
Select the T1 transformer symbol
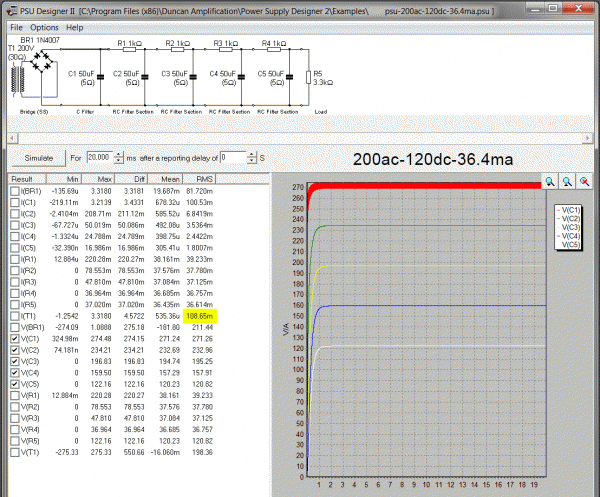[x=18, y=80]
